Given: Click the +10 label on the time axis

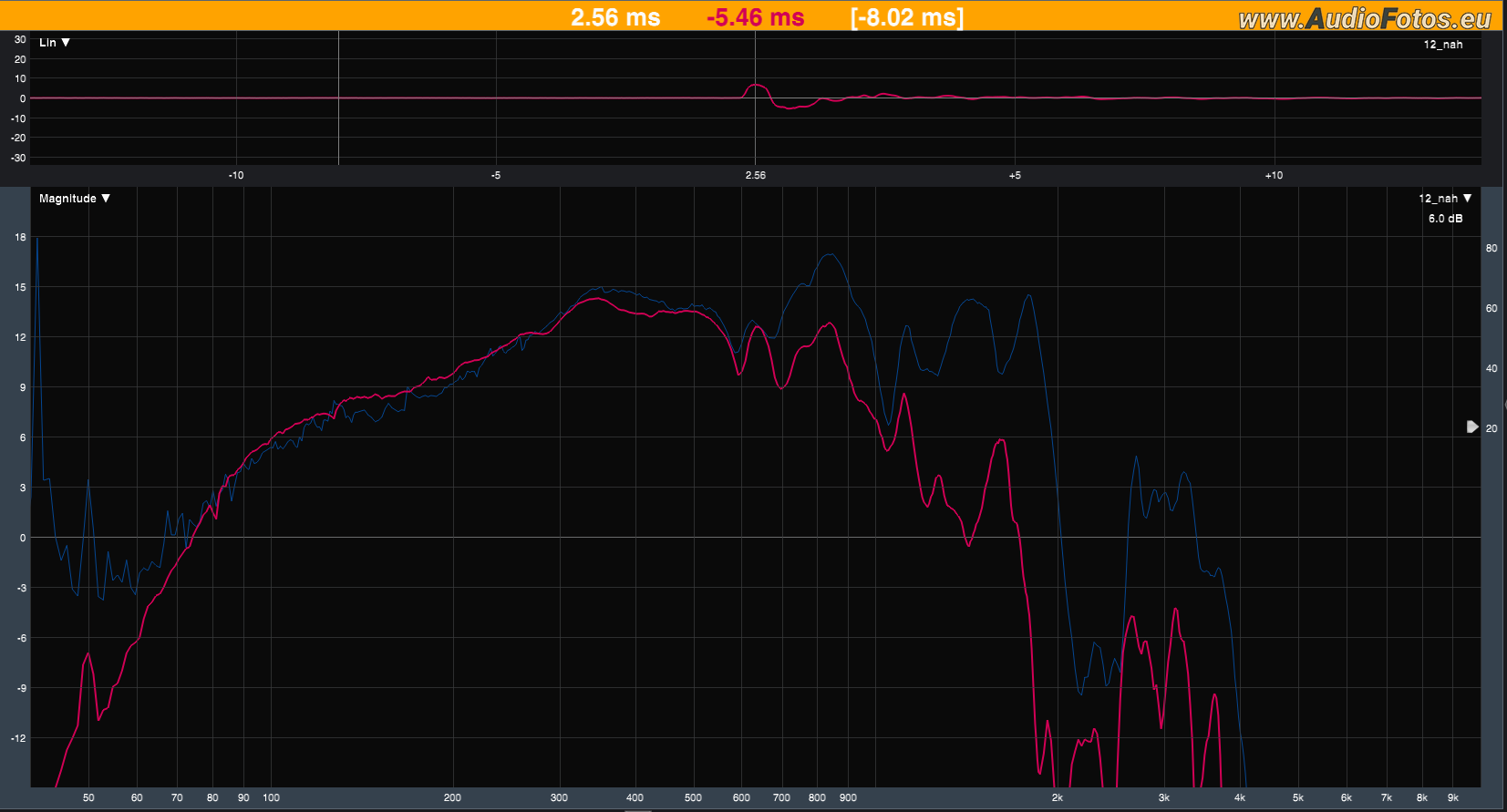Looking at the screenshot, I should click(1274, 175).
